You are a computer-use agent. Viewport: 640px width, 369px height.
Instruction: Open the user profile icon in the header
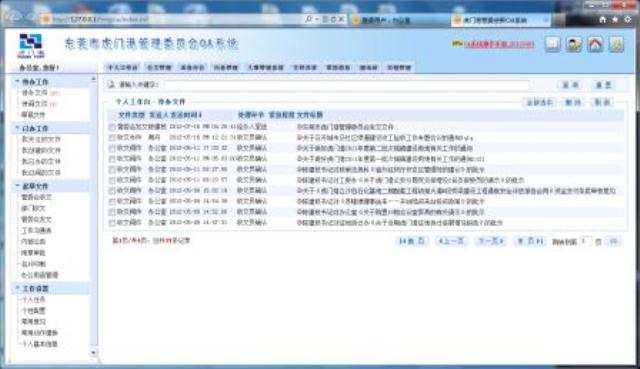tap(574, 44)
